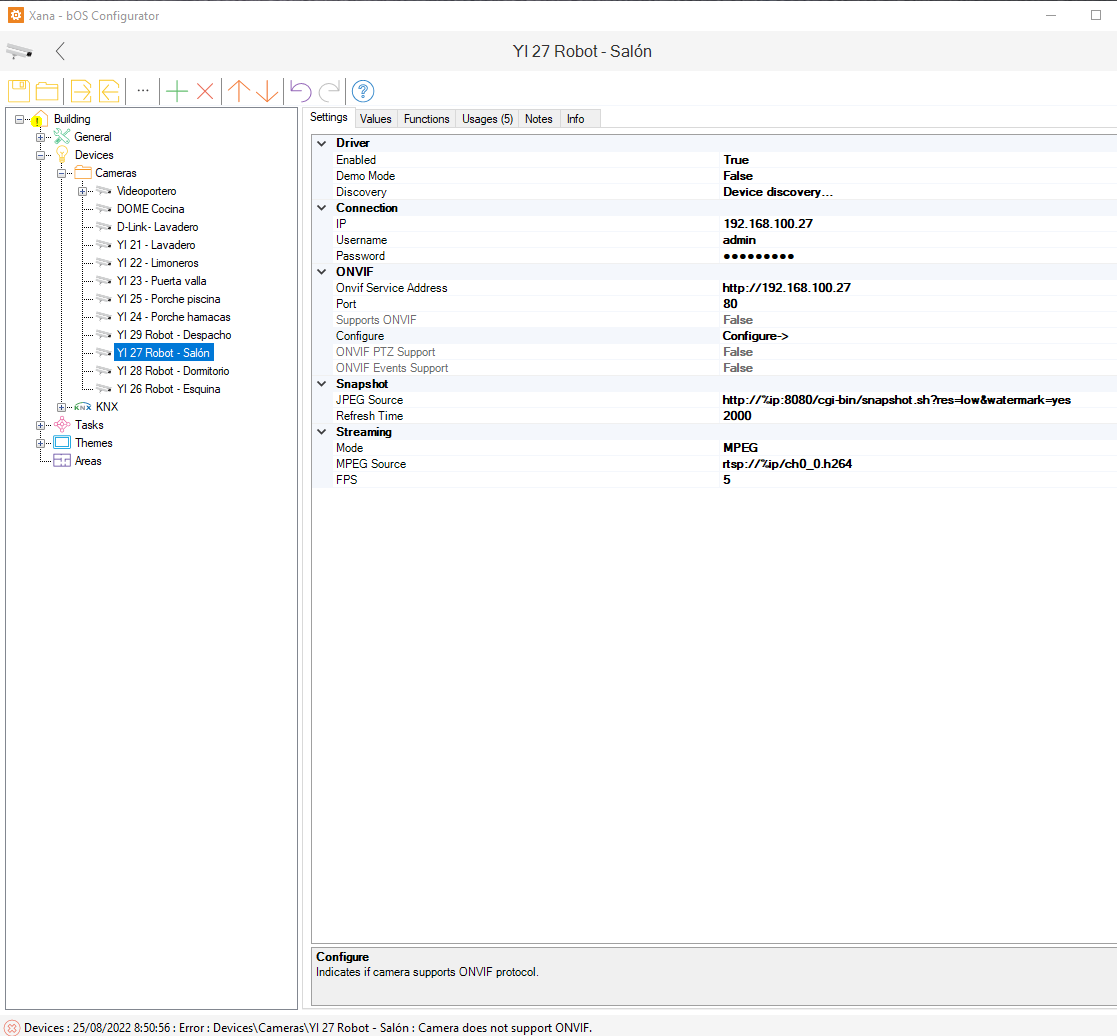Click the back chevron in header
Screen dimensions: 1117x1036
pos(61,51)
